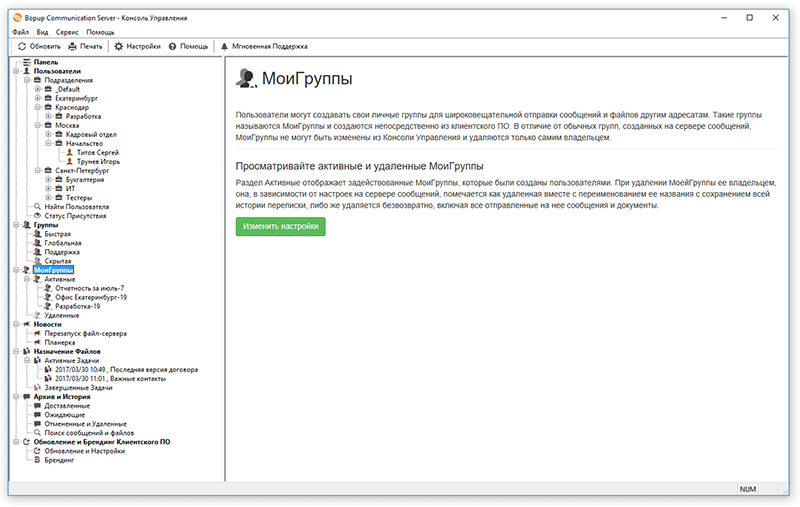The width and height of the screenshot is (800, 507).
Task: Click the megaphone icon beside Перезапуск файл-сервера
Action: tap(37, 334)
